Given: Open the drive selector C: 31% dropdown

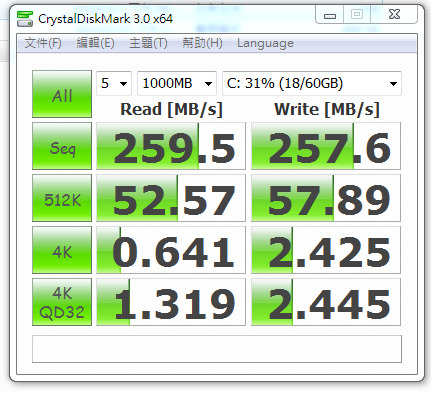Looking at the screenshot, I should pyautogui.click(x=312, y=83).
